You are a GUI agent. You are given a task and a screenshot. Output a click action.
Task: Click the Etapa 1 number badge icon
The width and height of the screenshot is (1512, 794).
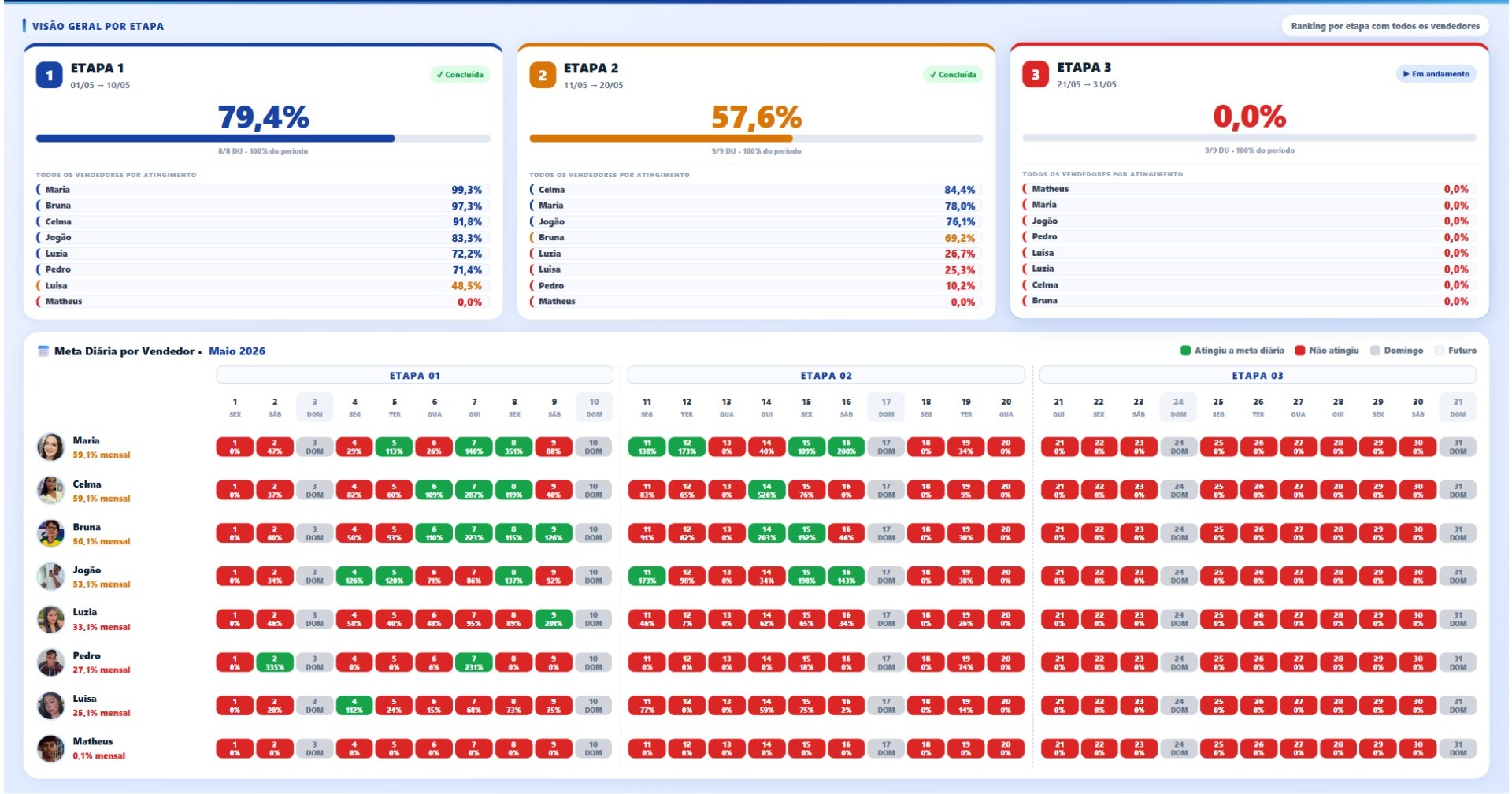pos(49,75)
